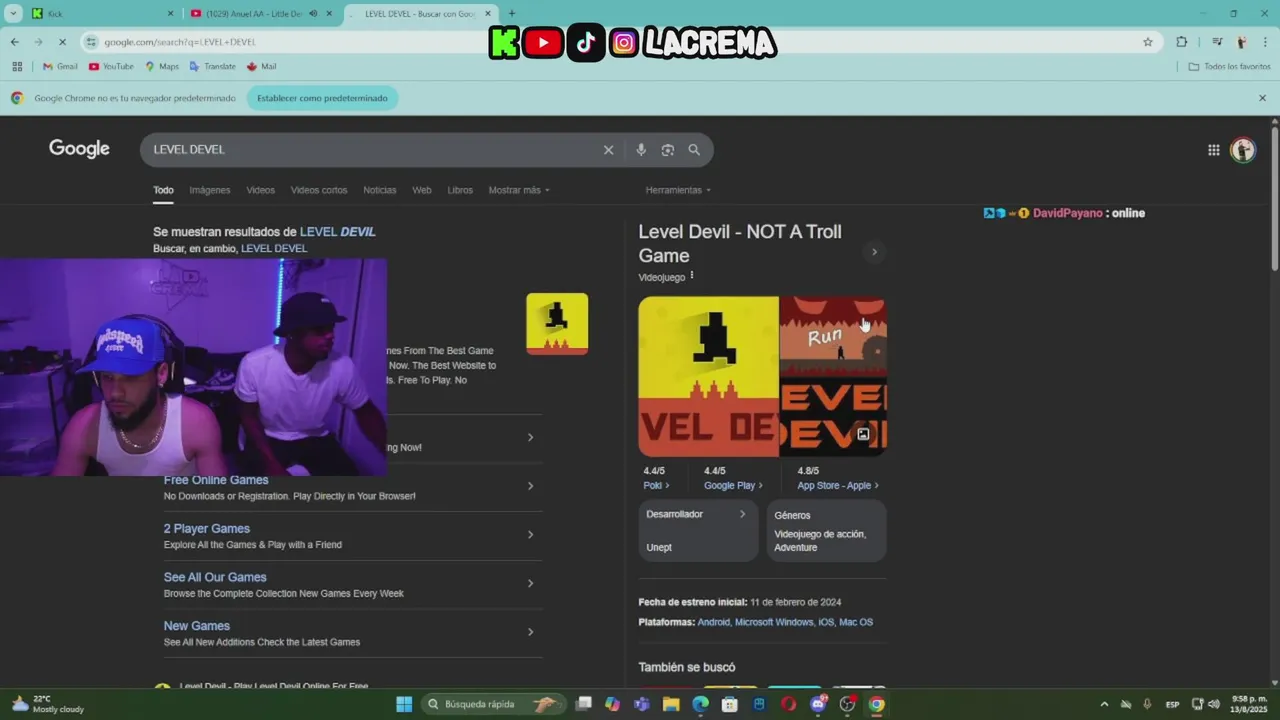Expand the Desarrollador card chevron
Screen dimensions: 1280x720
click(x=742, y=514)
